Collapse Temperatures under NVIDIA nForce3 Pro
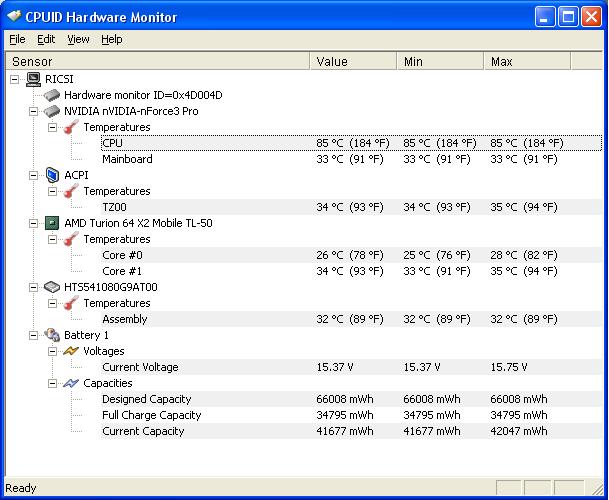 point(52,127)
